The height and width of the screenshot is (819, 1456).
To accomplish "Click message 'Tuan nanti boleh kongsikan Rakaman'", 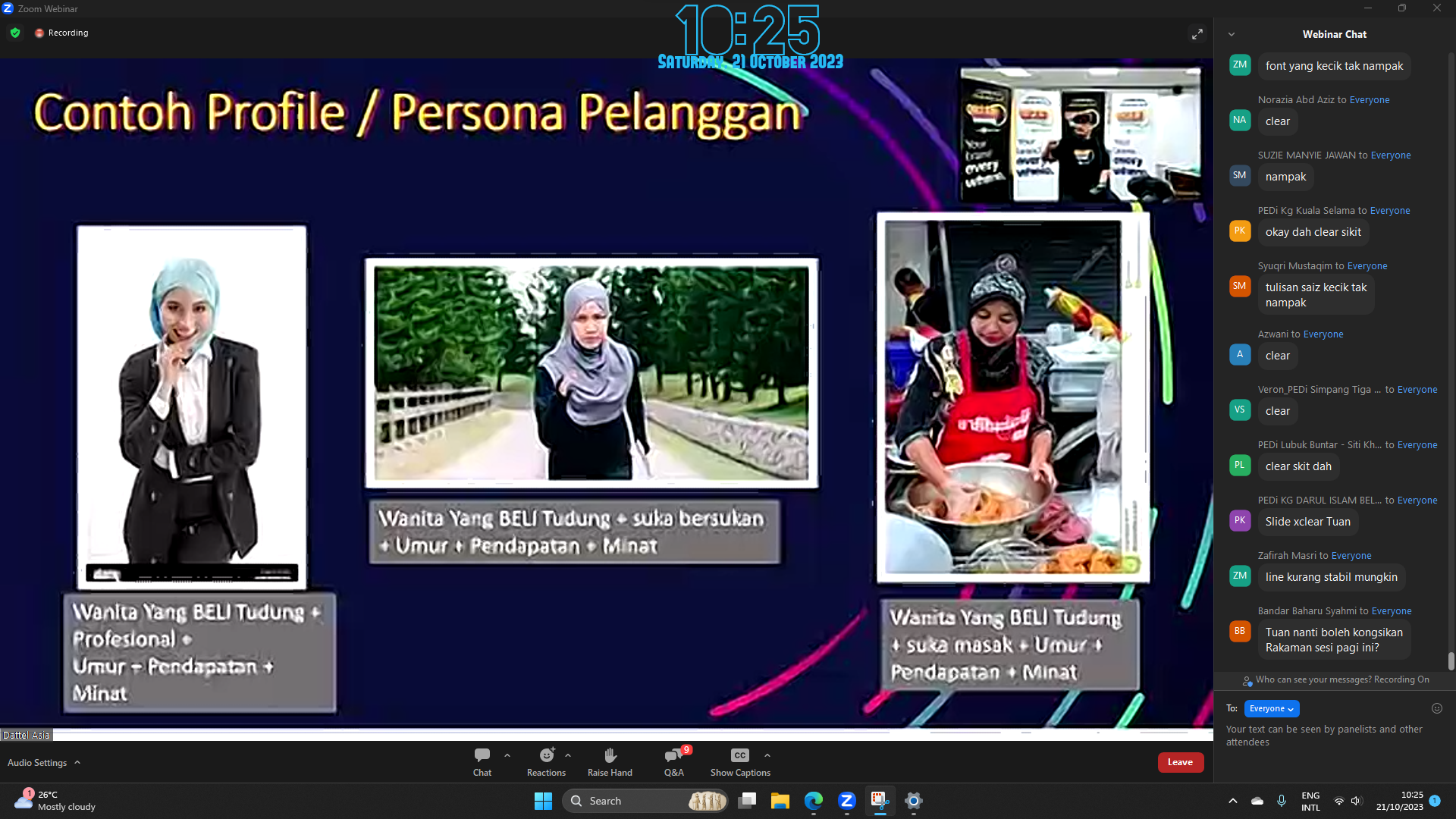I will click(x=1334, y=640).
